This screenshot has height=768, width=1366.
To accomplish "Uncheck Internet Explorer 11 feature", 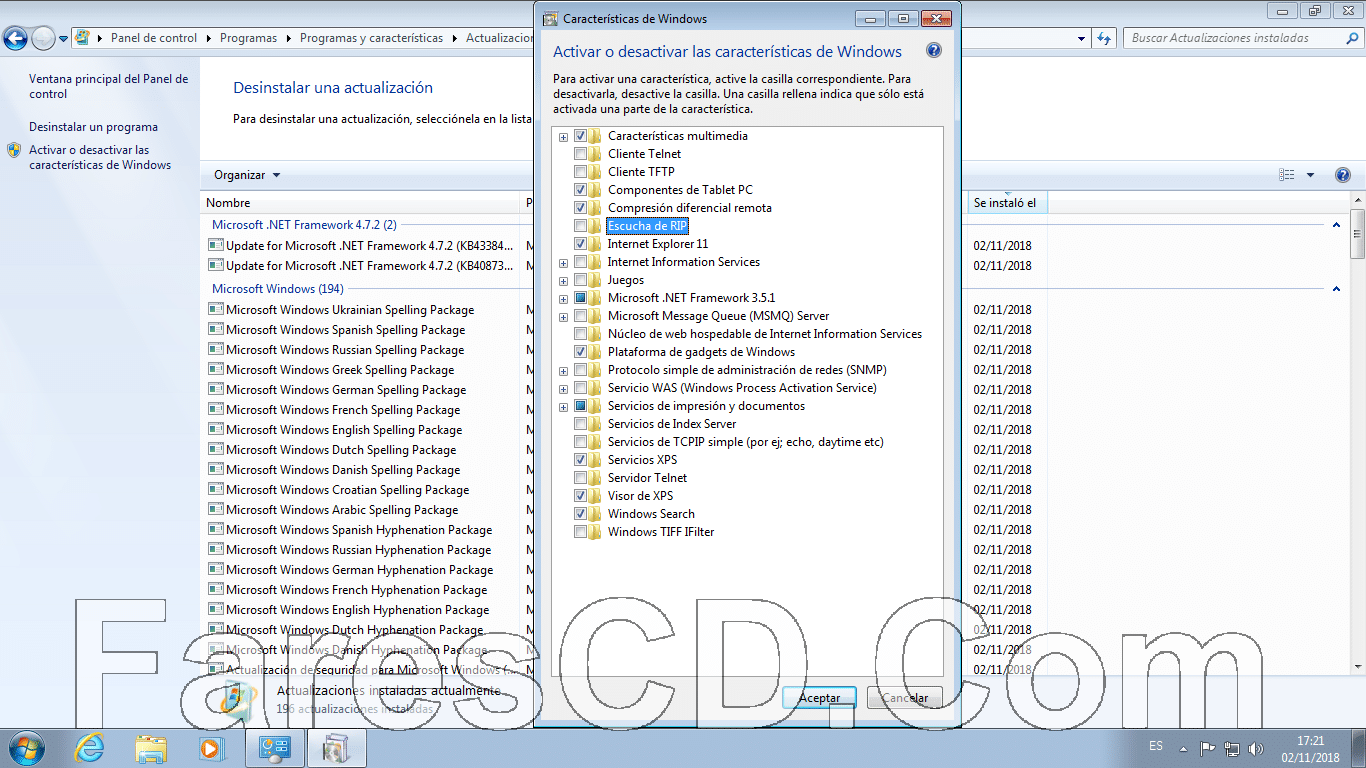I will click(580, 244).
